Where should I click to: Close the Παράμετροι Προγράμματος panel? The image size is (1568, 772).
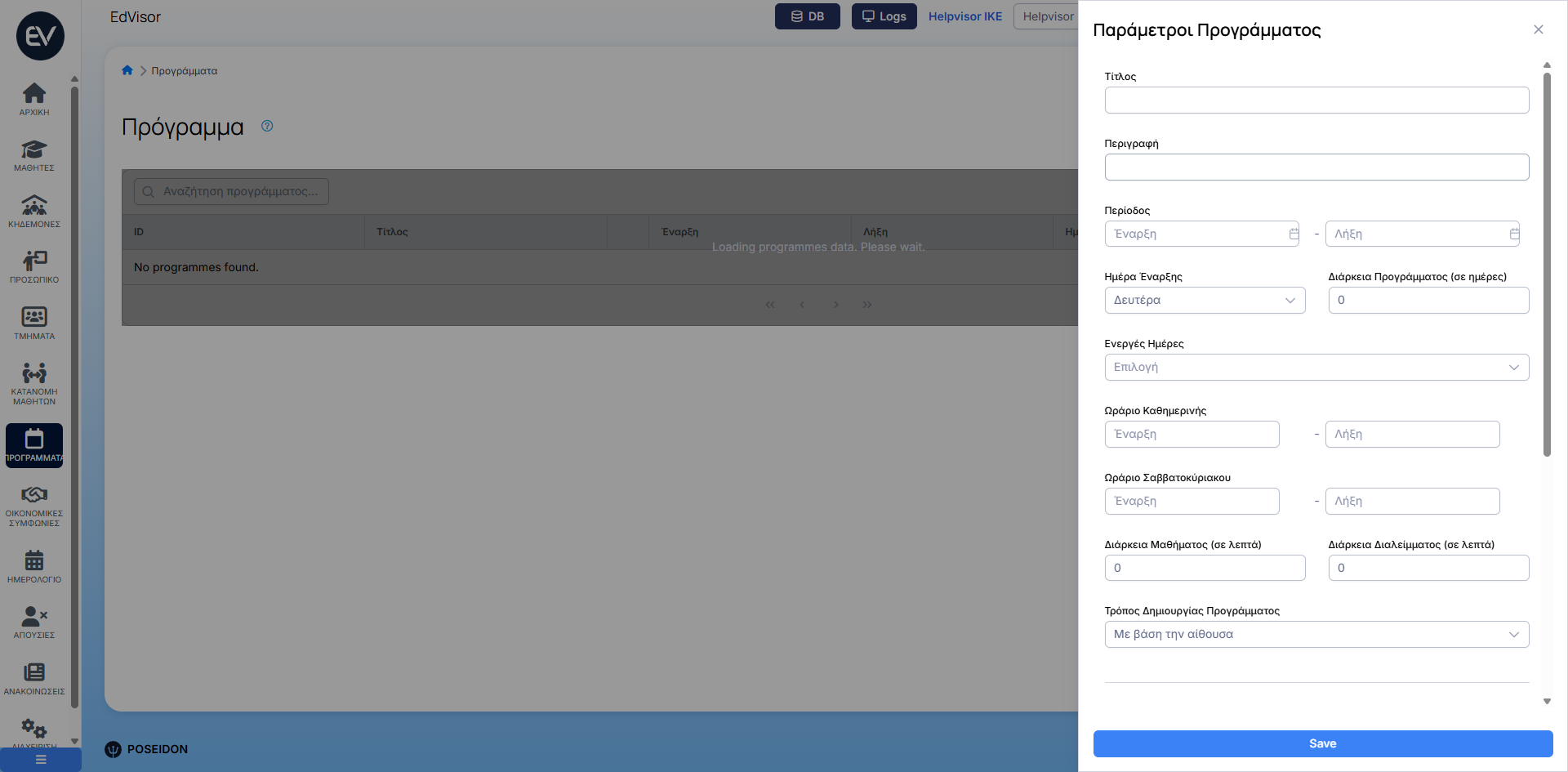click(x=1538, y=29)
